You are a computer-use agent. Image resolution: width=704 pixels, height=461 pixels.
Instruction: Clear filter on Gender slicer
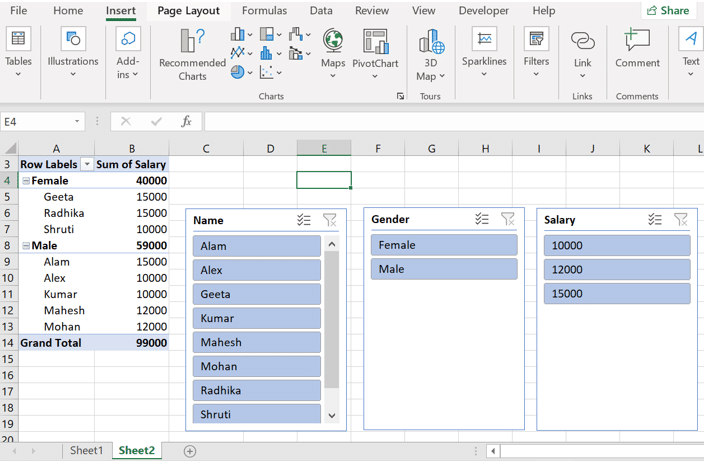point(508,219)
